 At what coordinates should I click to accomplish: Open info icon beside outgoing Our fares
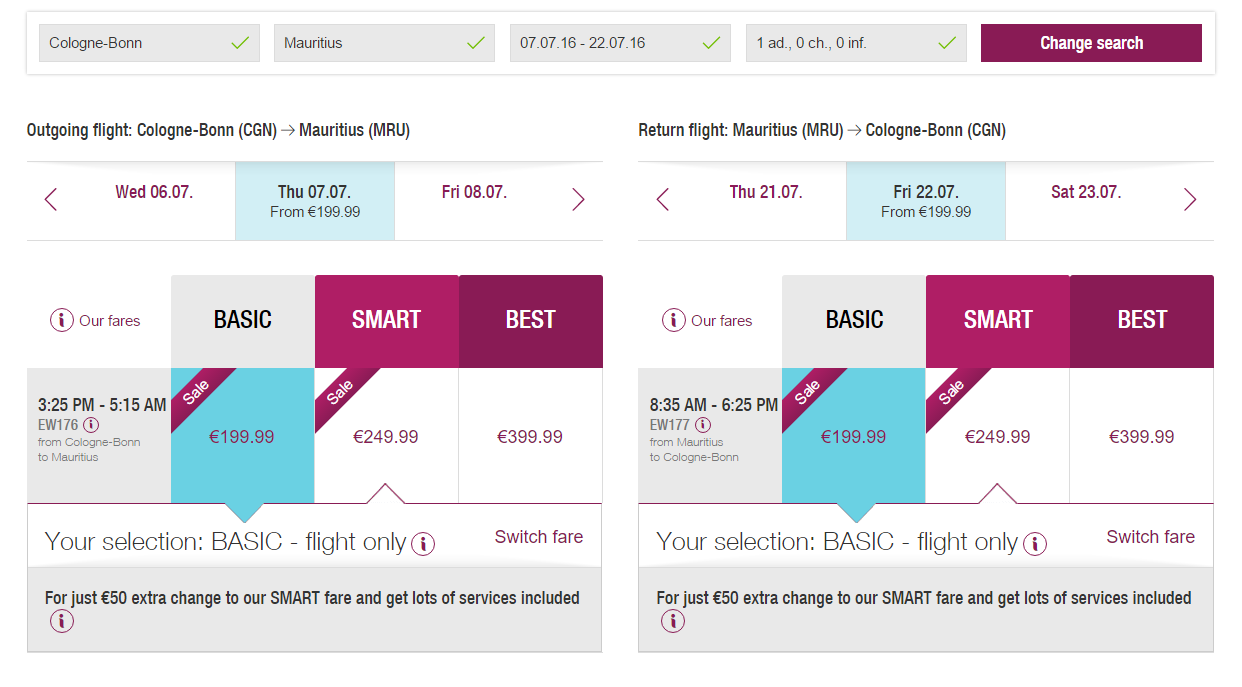(62, 320)
